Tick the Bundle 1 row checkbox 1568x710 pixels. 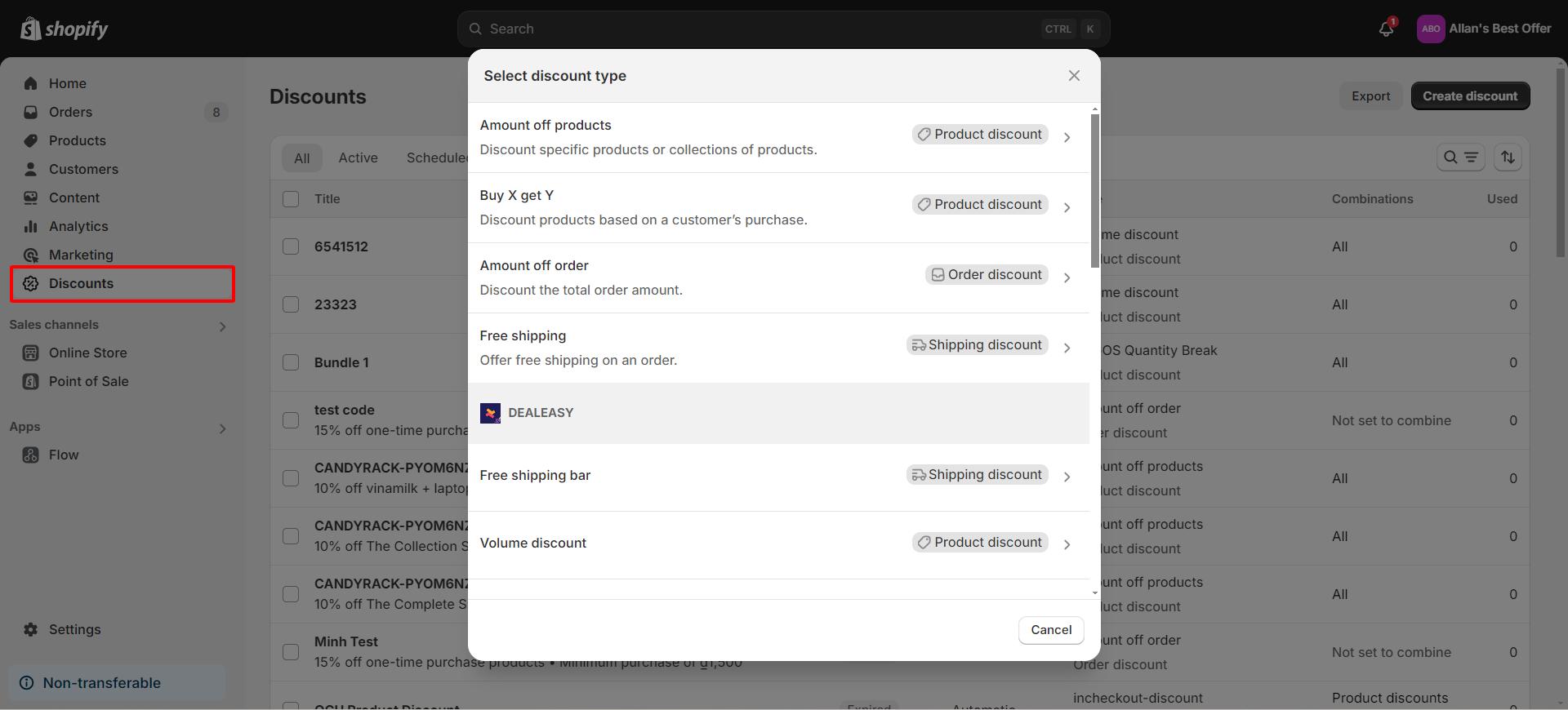click(x=291, y=362)
